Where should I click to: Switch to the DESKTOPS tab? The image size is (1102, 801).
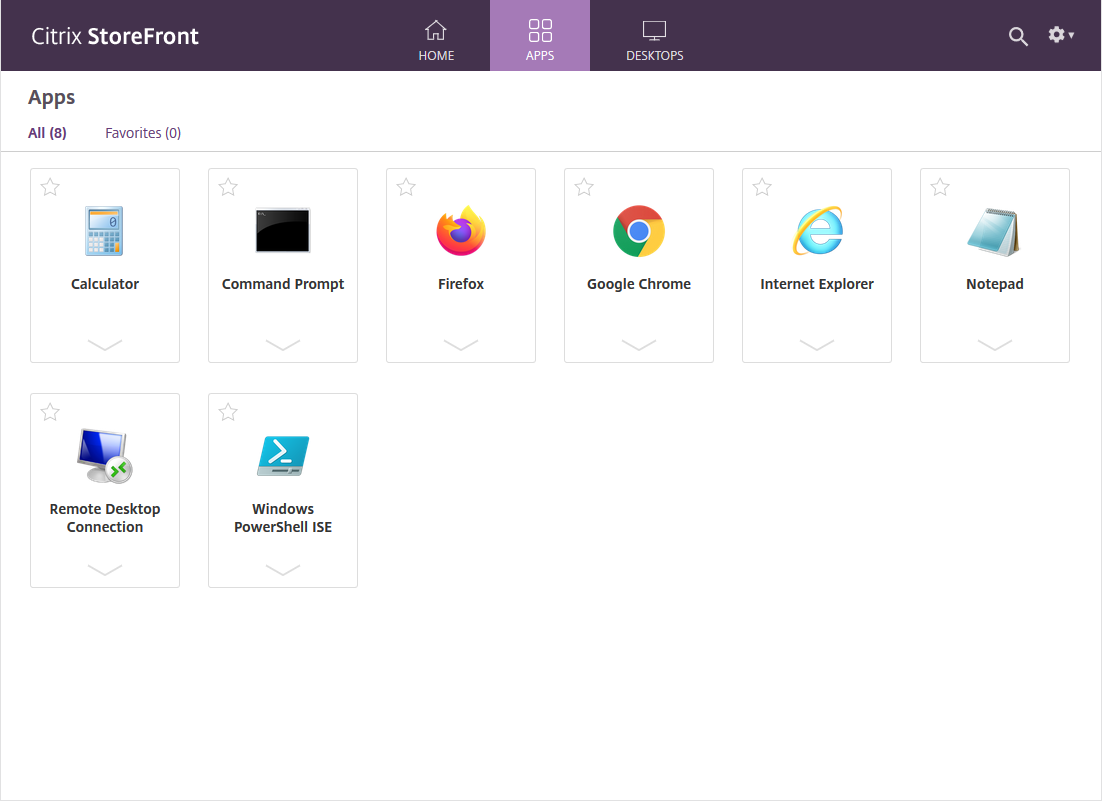click(654, 36)
